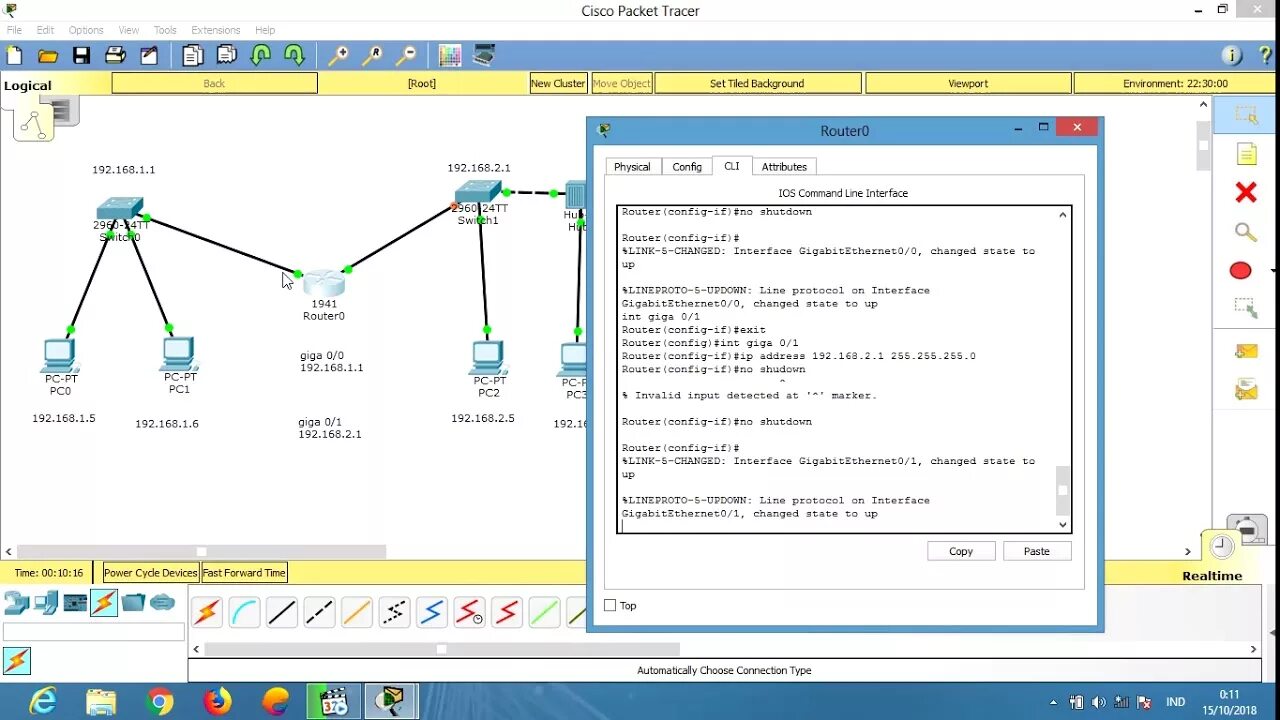Add a Complex PDU open envelope
This screenshot has height=720, width=1280.
coord(1246,389)
